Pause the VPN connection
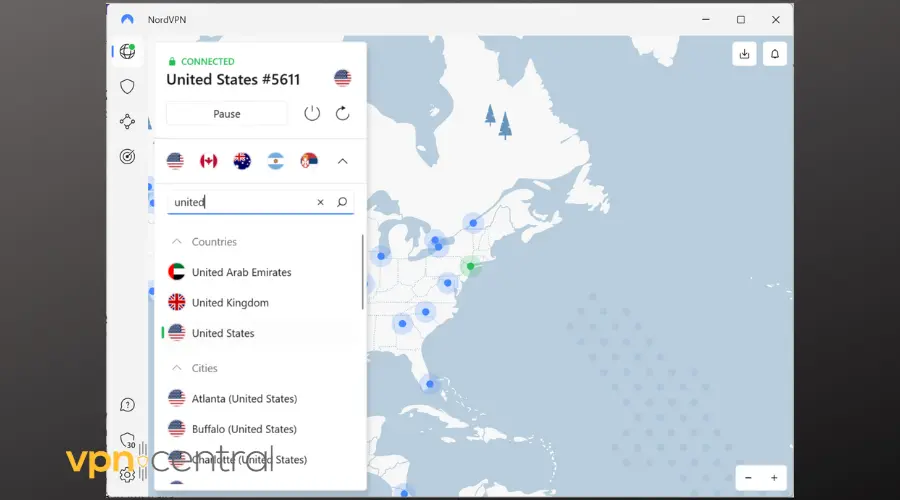900x500 pixels. (227, 114)
